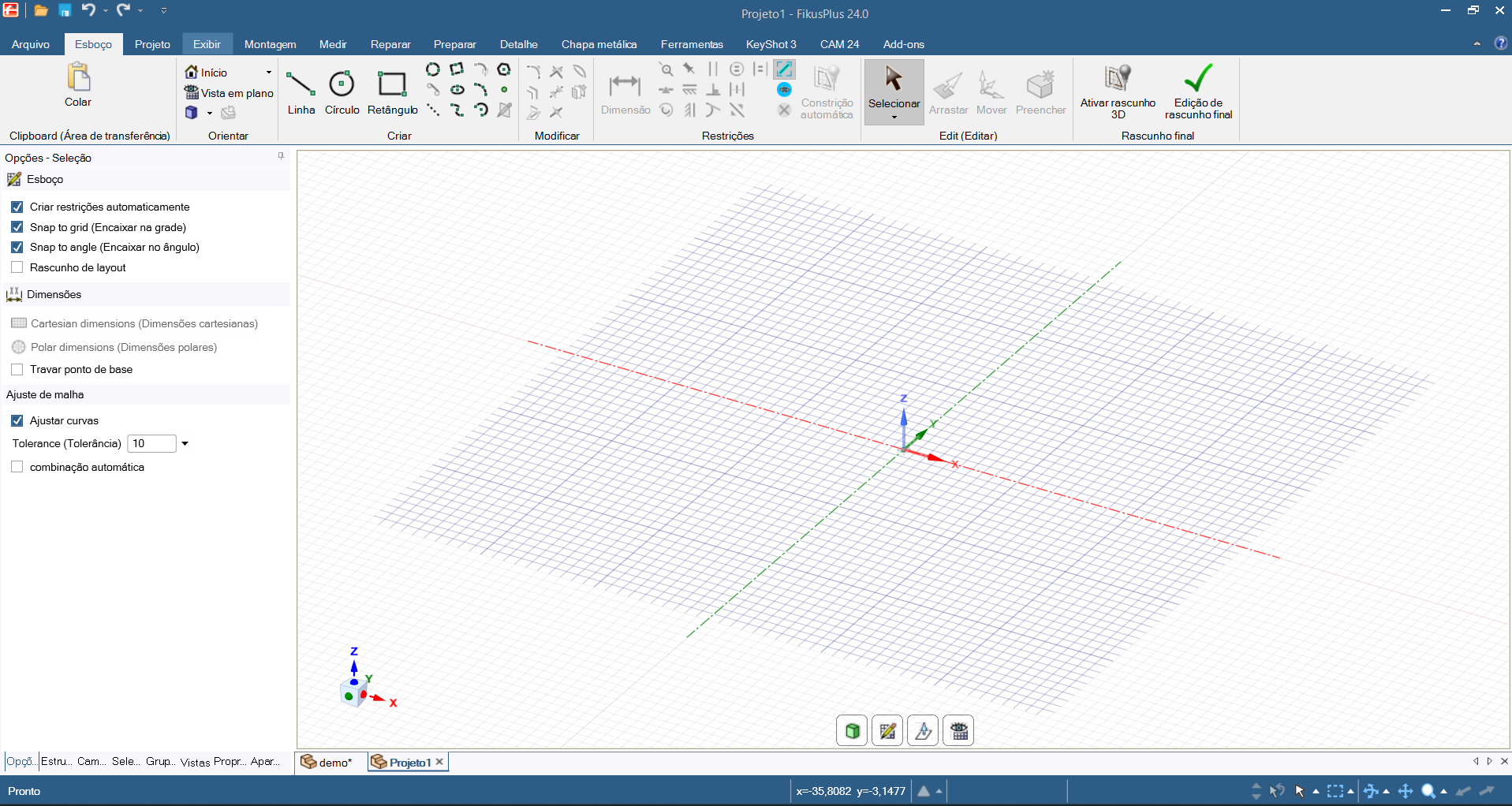Disable Snap to grid checkbox

(x=17, y=227)
